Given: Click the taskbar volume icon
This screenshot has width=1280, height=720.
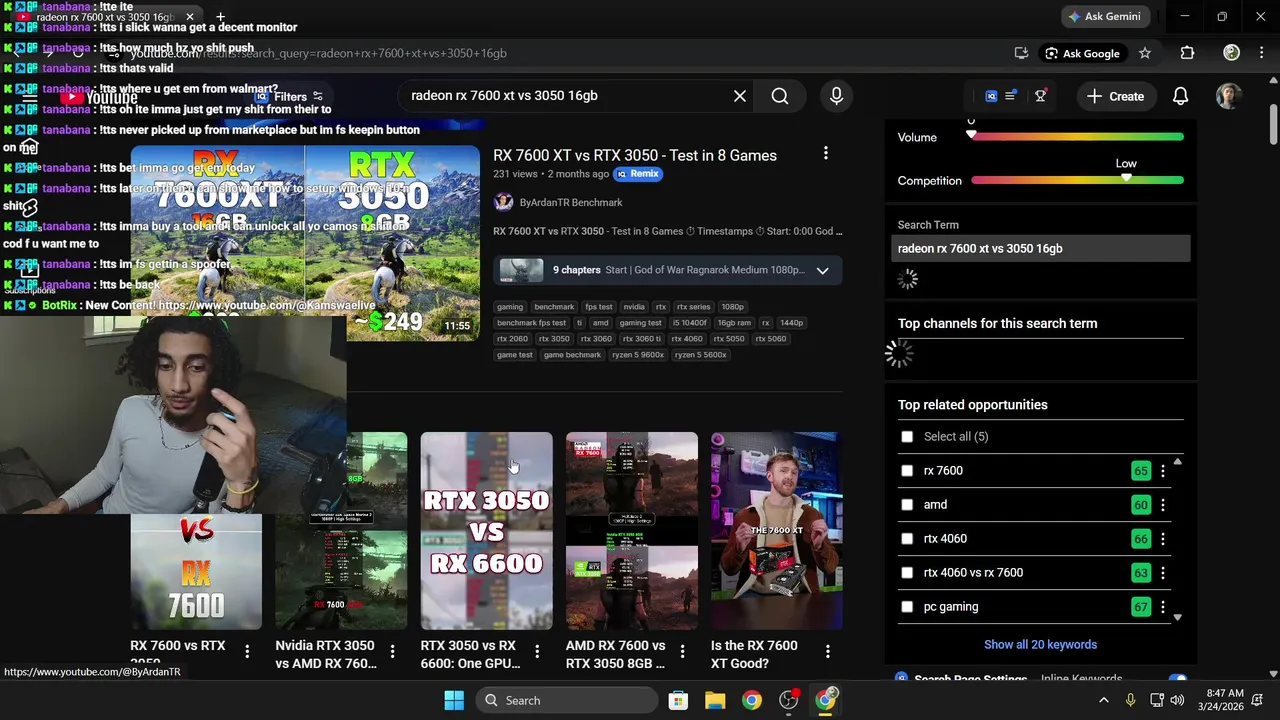Looking at the screenshot, I should tap(1177, 700).
